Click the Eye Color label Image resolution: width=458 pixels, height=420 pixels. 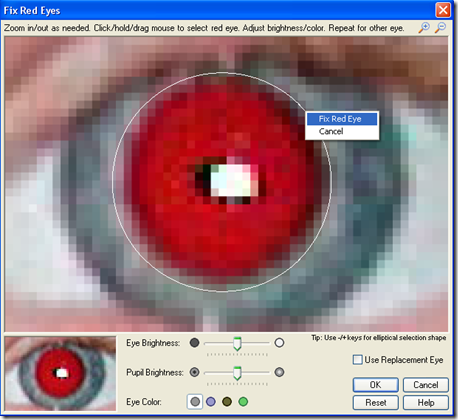tap(144, 402)
